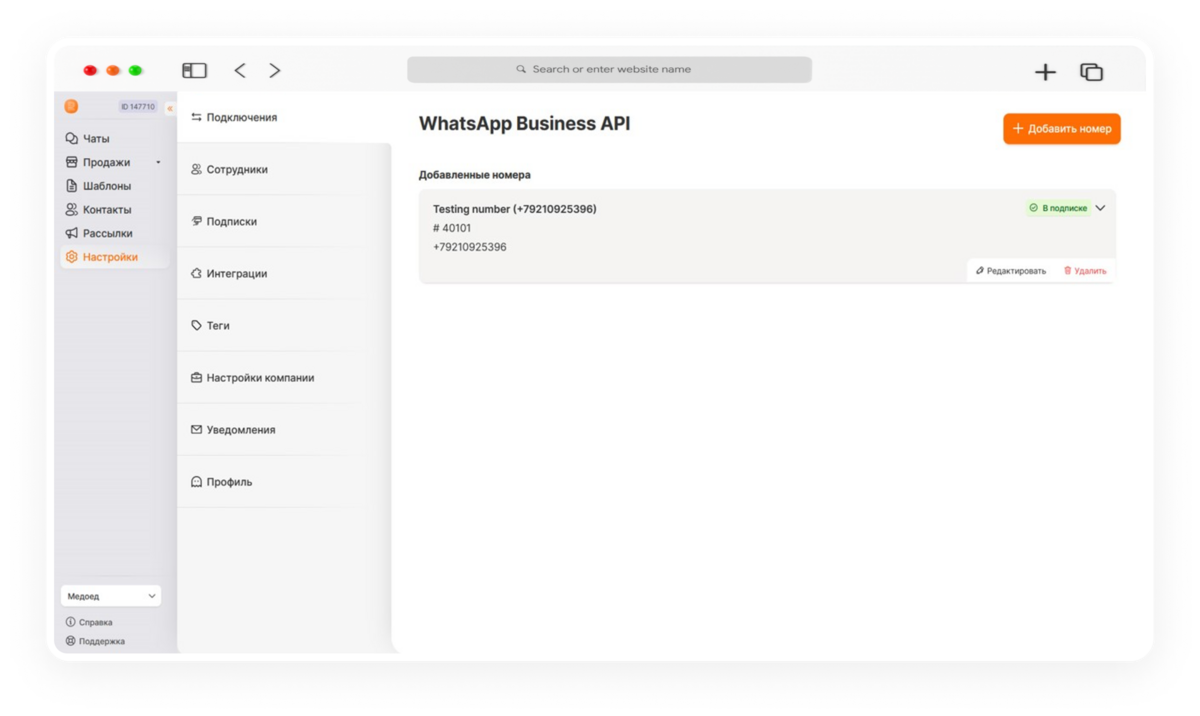Click the Testing number (+79210925396) title
Image resolution: width=1200 pixels, height=716 pixels.
[x=515, y=209]
